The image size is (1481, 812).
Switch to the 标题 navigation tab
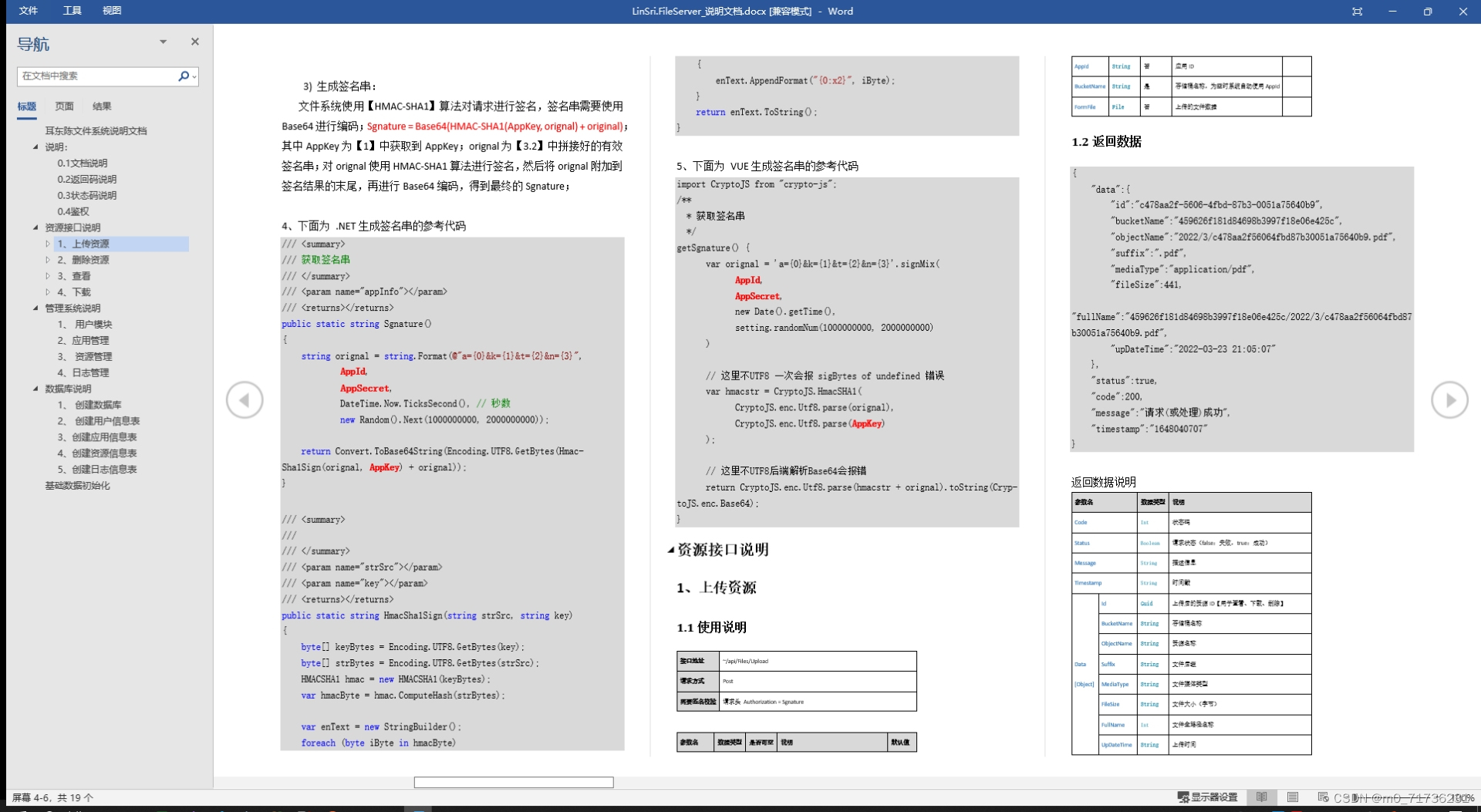tap(27, 106)
